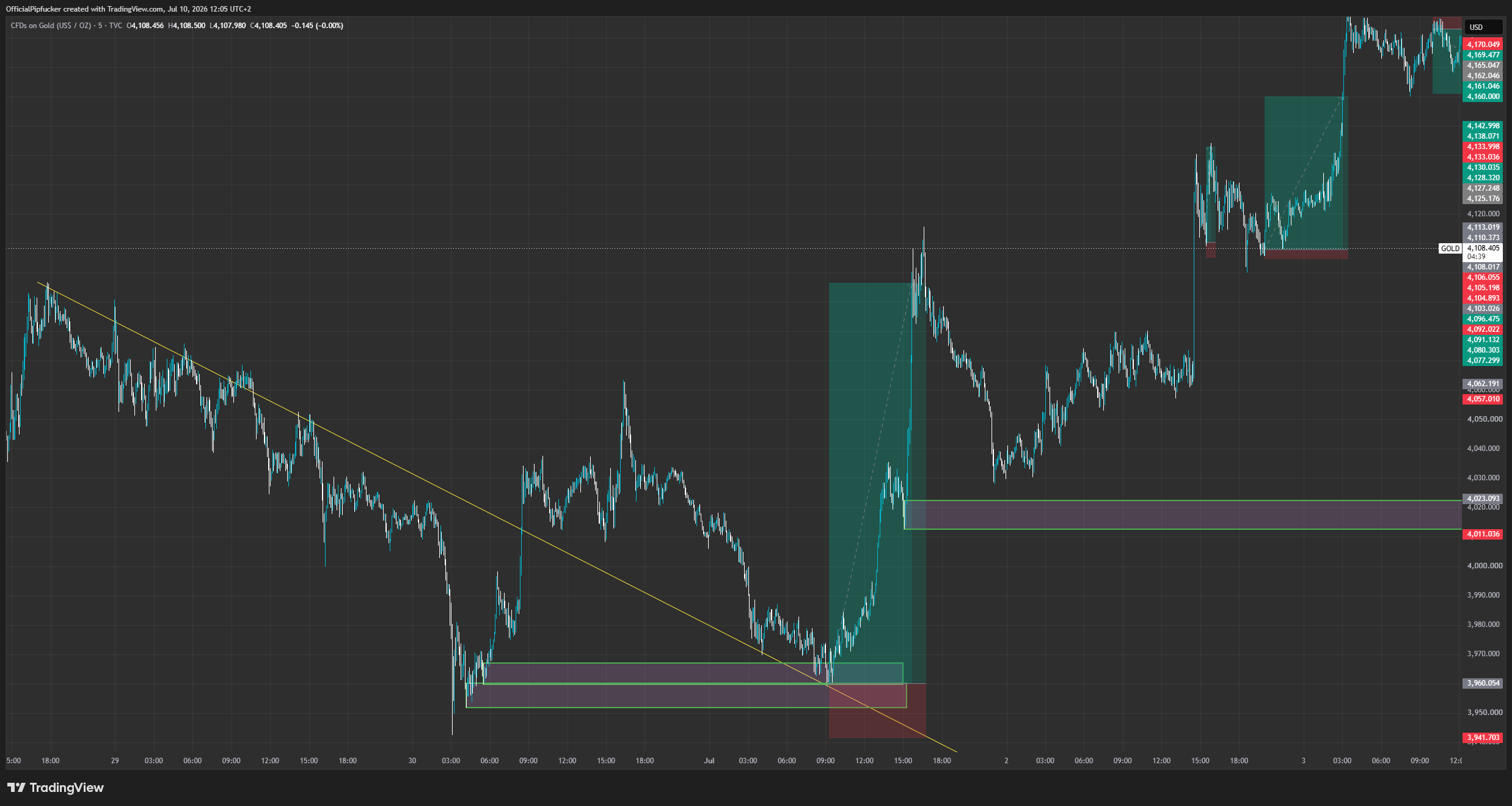
Task: Click the GOLD symbol price line label
Action: [x=1450, y=248]
